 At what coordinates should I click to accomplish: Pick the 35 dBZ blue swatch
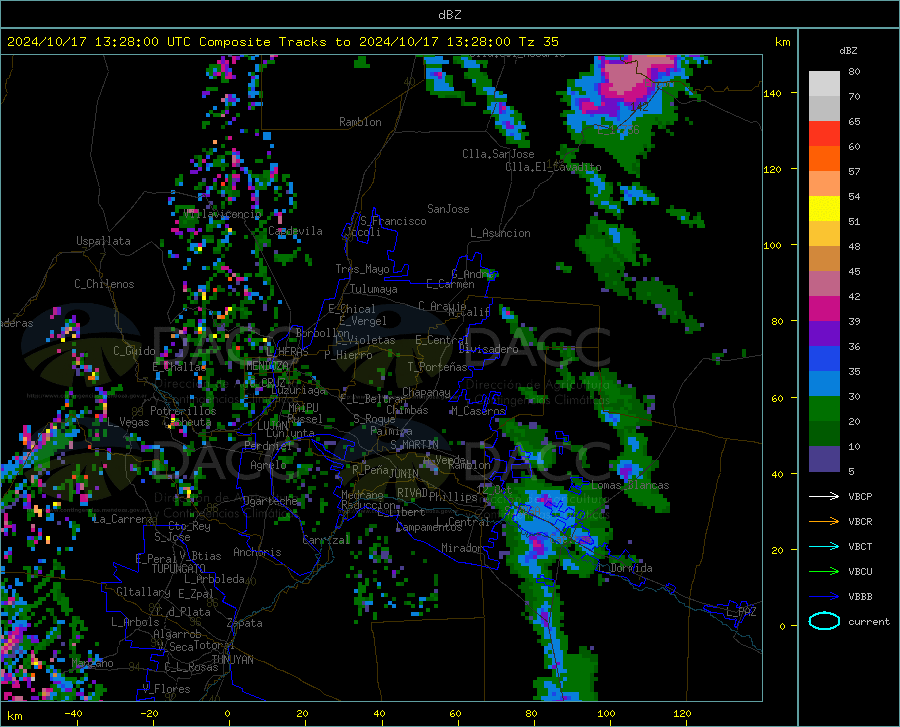tap(824, 384)
